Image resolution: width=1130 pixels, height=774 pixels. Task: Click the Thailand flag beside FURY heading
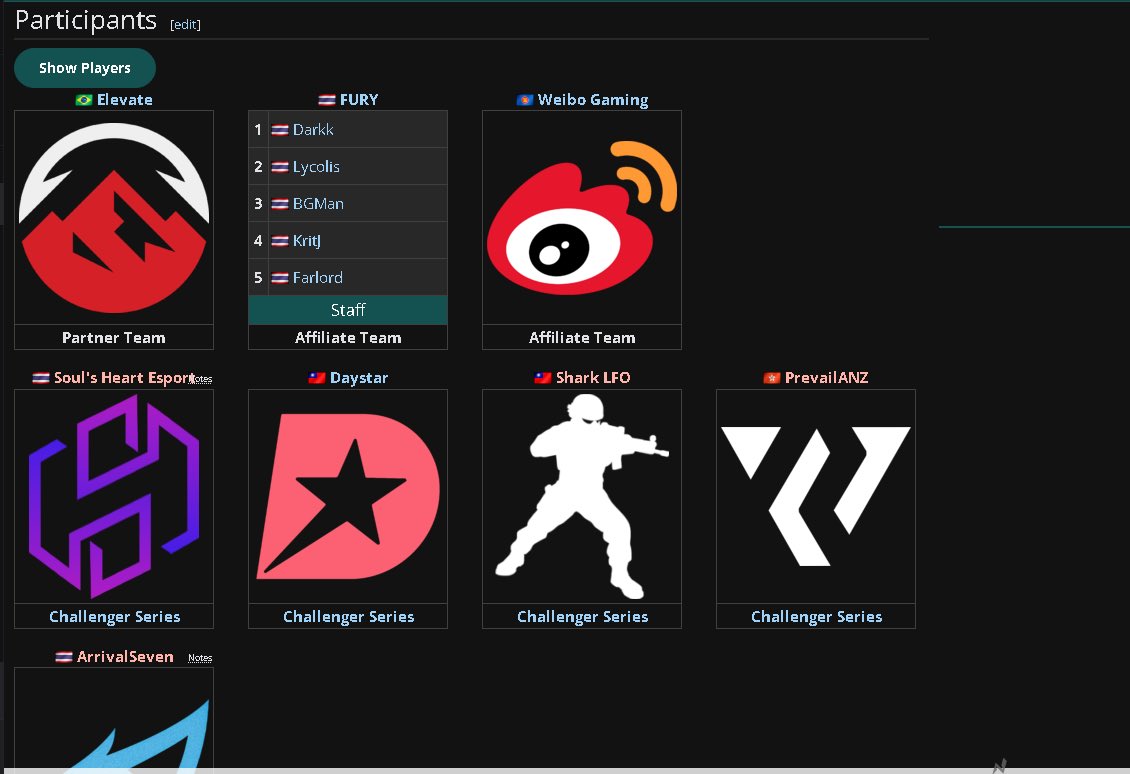326,99
